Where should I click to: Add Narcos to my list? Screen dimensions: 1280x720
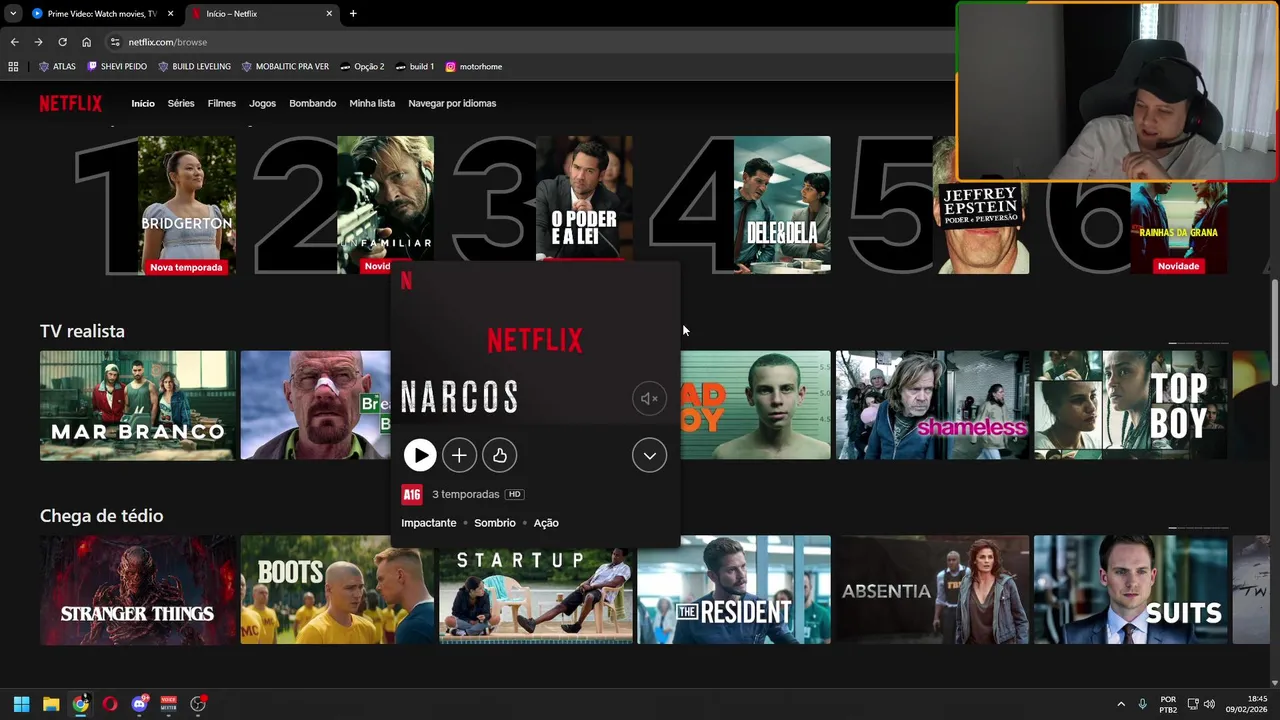click(x=459, y=456)
